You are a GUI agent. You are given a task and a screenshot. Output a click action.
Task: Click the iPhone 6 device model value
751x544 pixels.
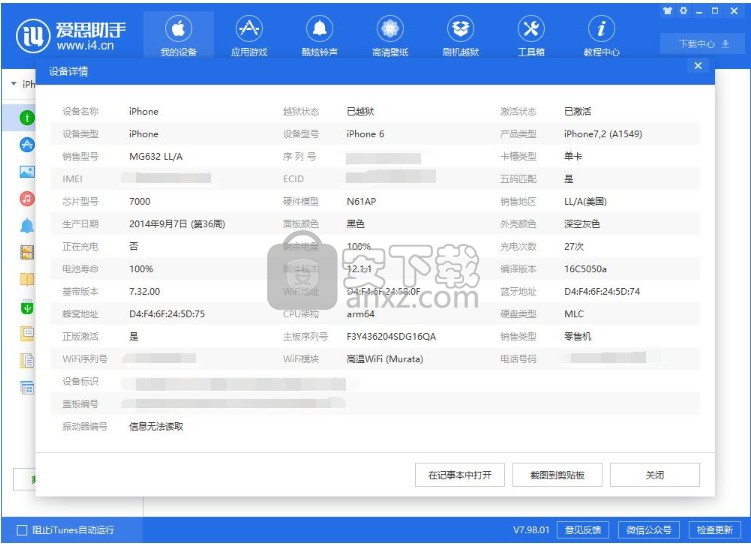pyautogui.click(x=365, y=134)
